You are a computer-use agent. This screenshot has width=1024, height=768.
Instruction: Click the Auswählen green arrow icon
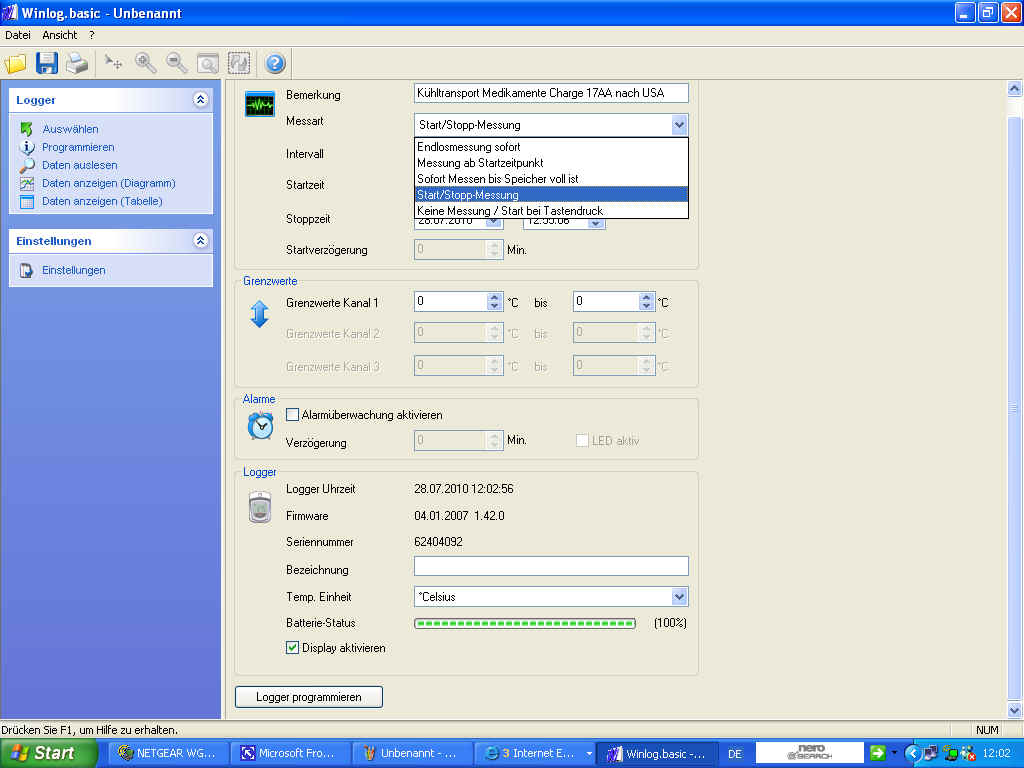[27, 129]
